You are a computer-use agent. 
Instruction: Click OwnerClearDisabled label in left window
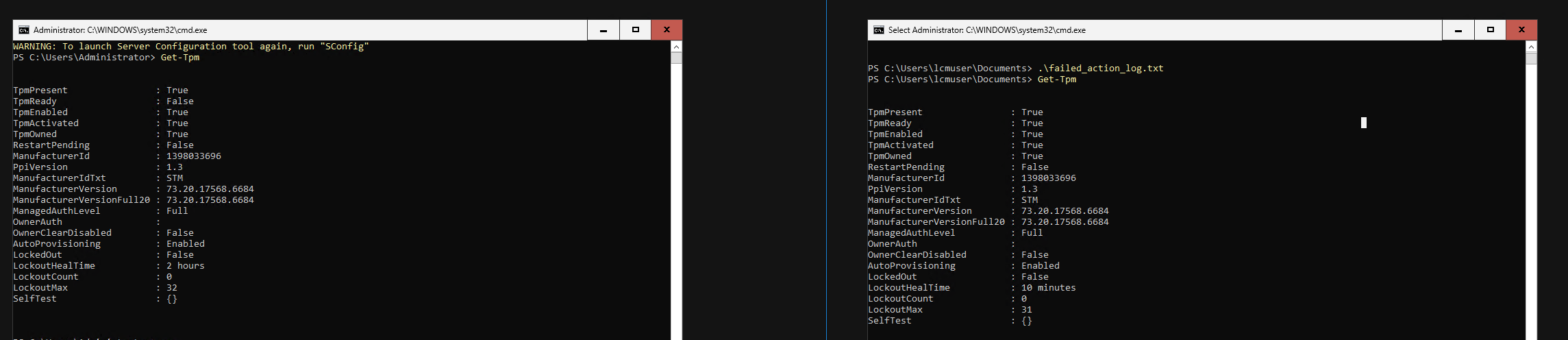point(62,233)
